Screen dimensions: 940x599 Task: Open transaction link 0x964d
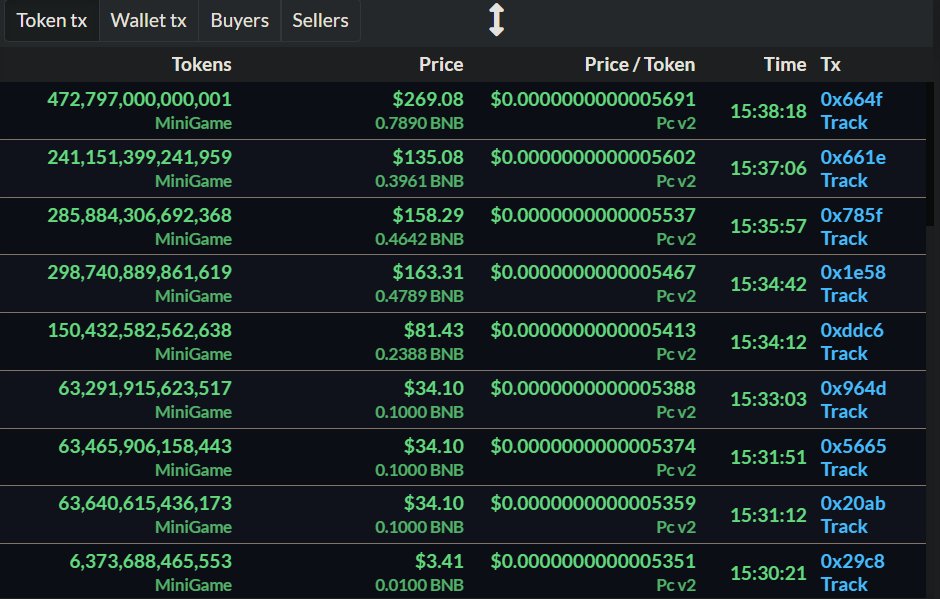tap(853, 388)
